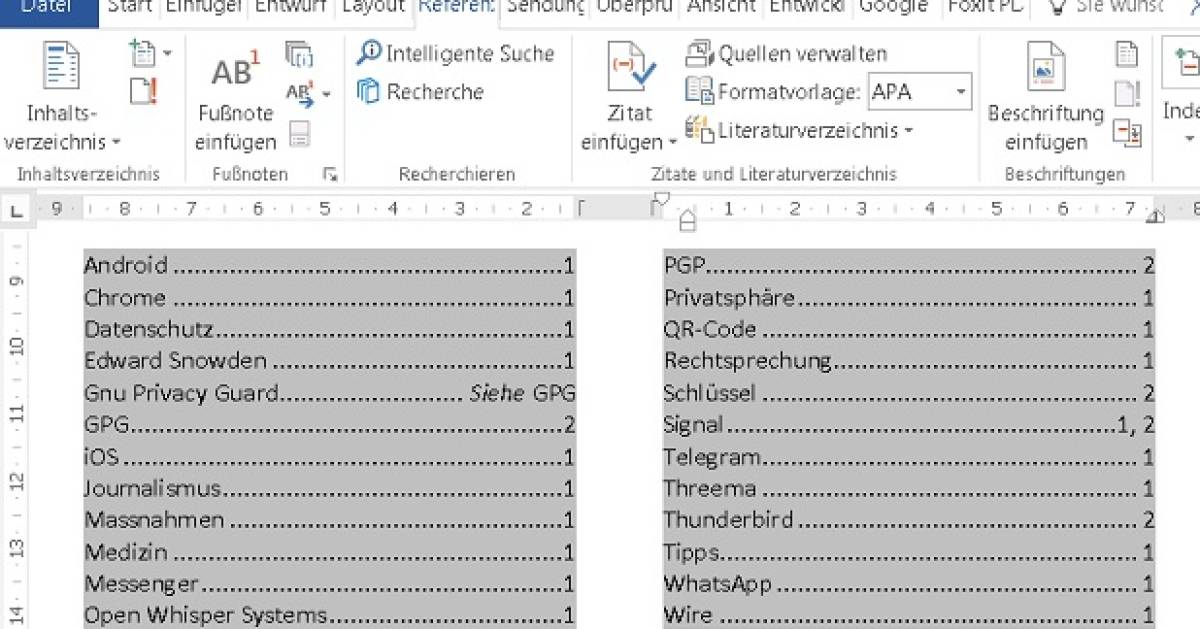Click the Telegram index entry
This screenshot has height=629, width=1200.
pos(712,457)
